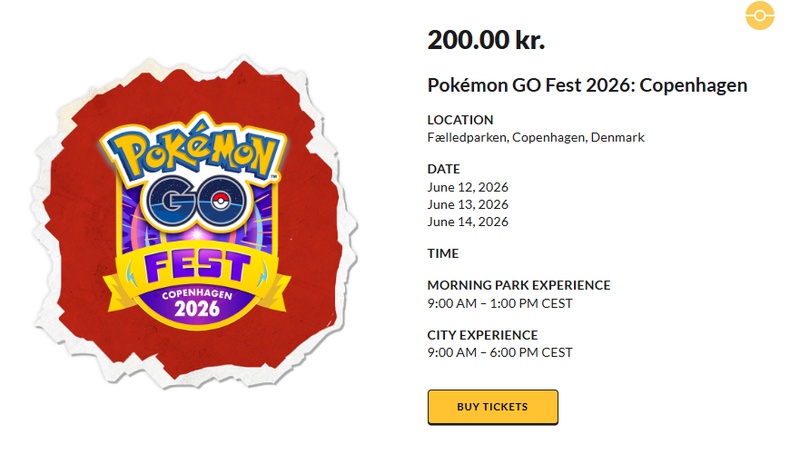
Task: Select the June 12, 2026 date
Action: pyautogui.click(x=468, y=186)
